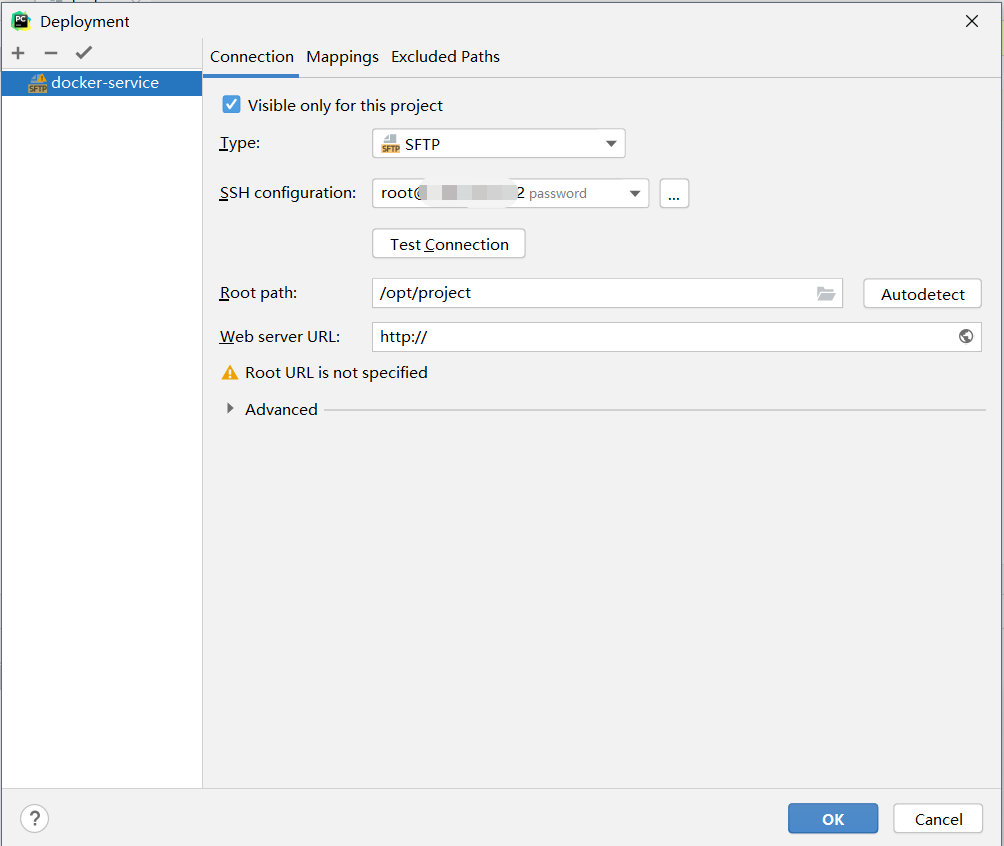Open help with question mark icon
The height and width of the screenshot is (846, 1004).
(x=34, y=819)
